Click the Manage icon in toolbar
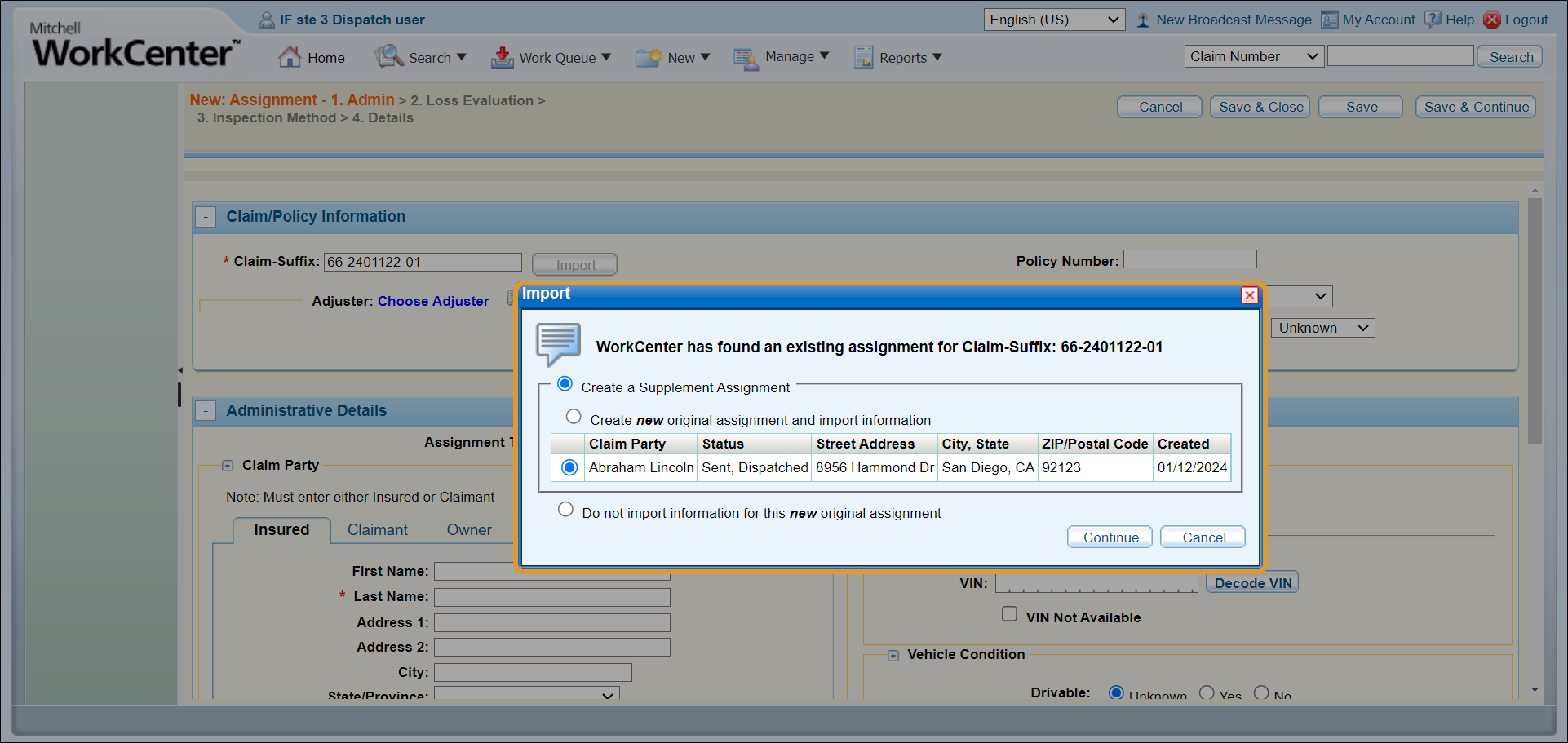Image resolution: width=1568 pixels, height=743 pixels. (746, 57)
